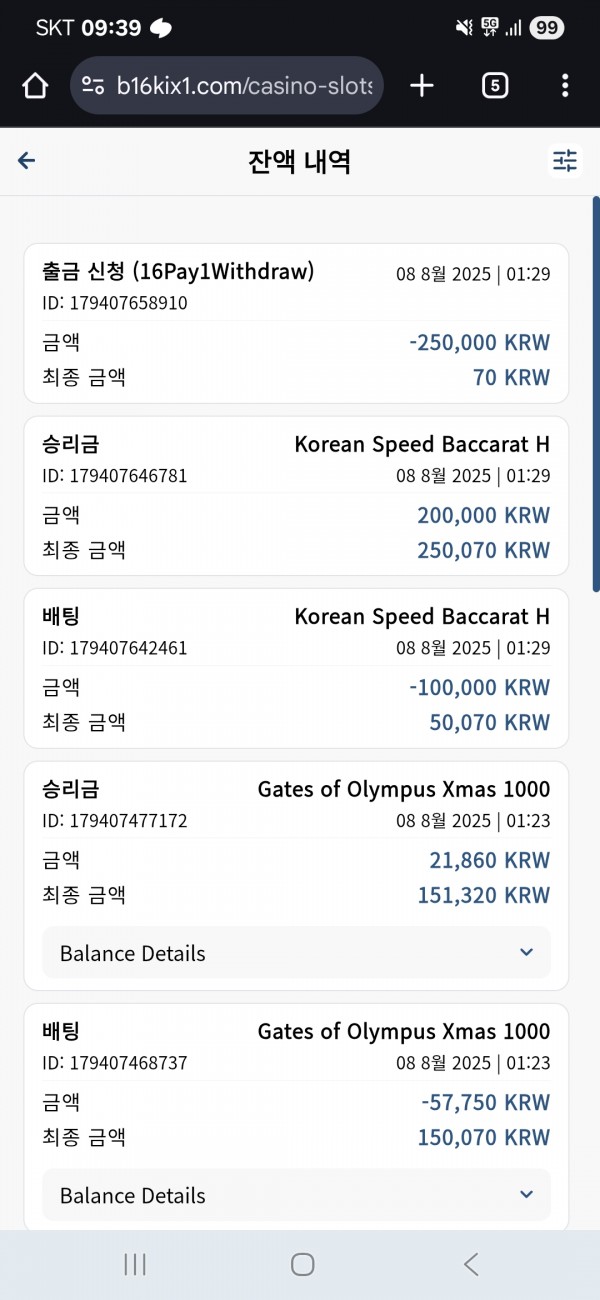Expand Balance Details under -57,750 KRW bet
This screenshot has width=600, height=1300.
(x=296, y=1195)
